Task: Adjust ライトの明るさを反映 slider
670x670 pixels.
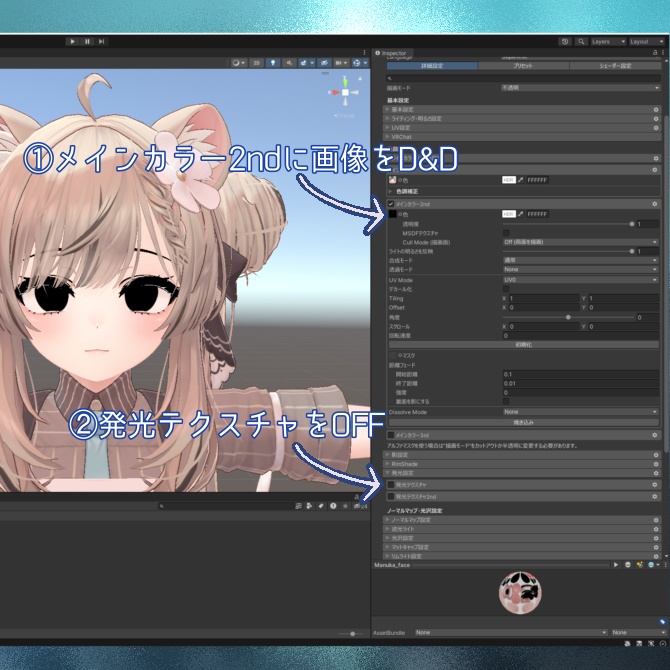Action: coord(567,251)
